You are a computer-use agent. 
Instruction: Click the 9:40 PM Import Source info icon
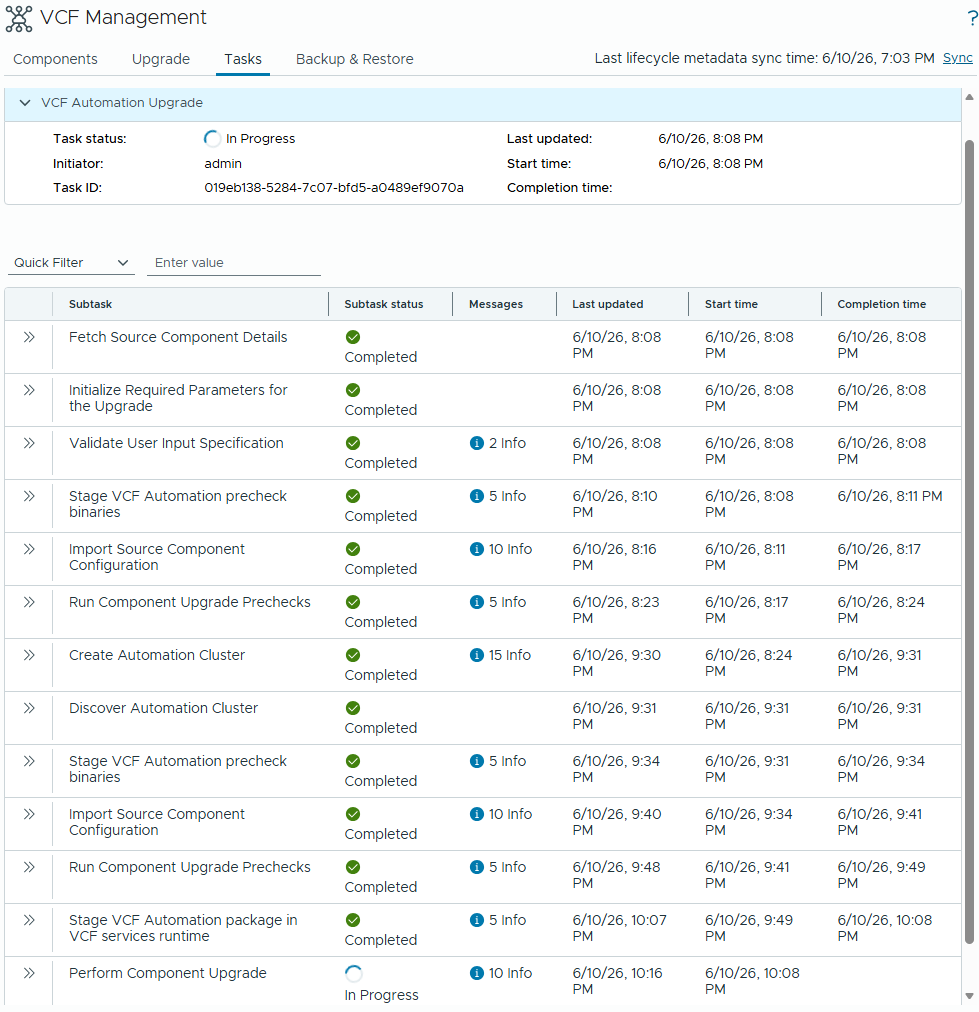coord(477,814)
